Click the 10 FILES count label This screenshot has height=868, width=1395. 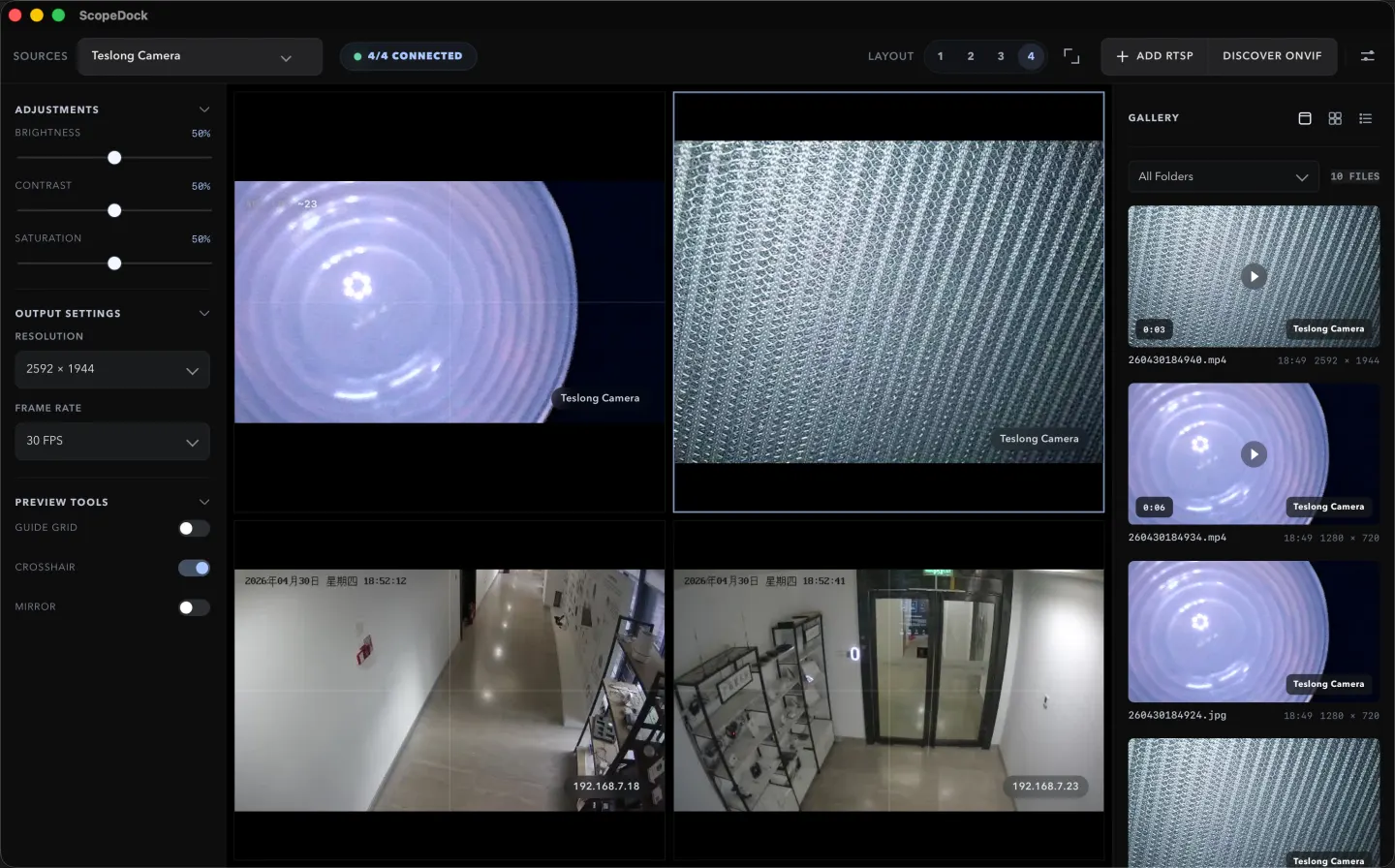(x=1354, y=176)
